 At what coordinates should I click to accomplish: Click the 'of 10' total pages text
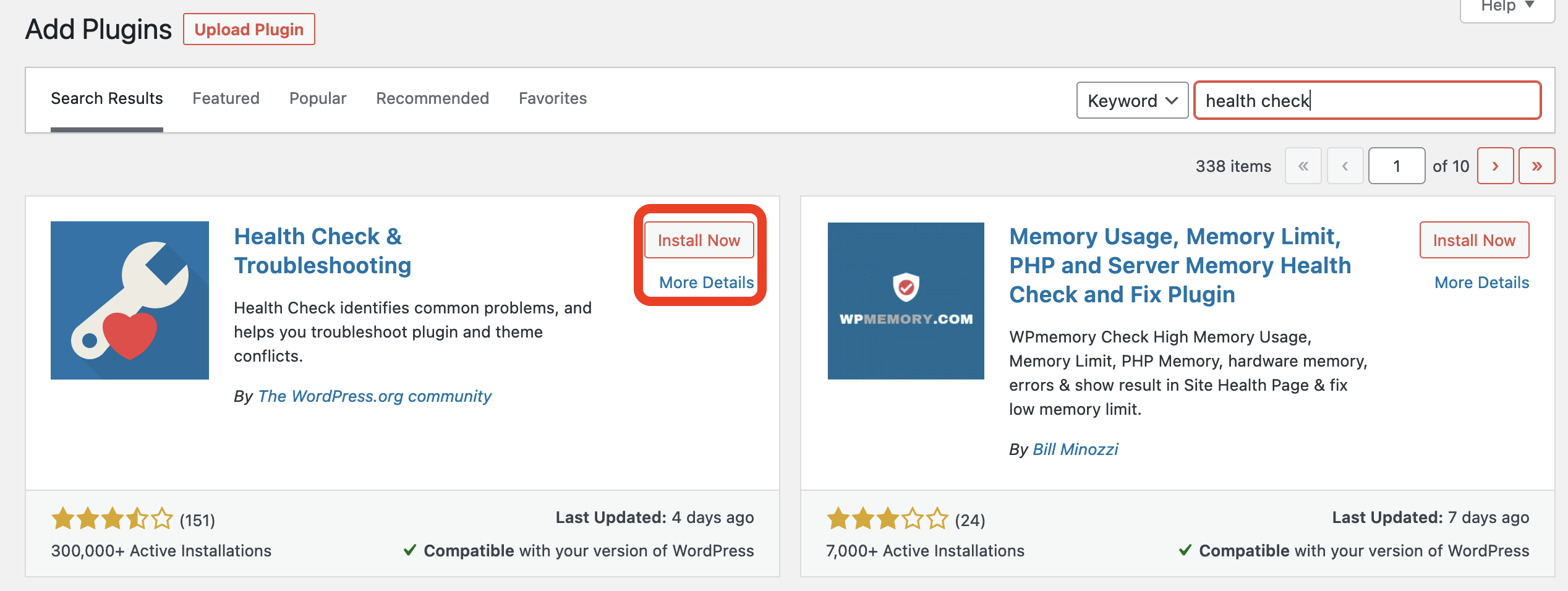tap(1451, 166)
